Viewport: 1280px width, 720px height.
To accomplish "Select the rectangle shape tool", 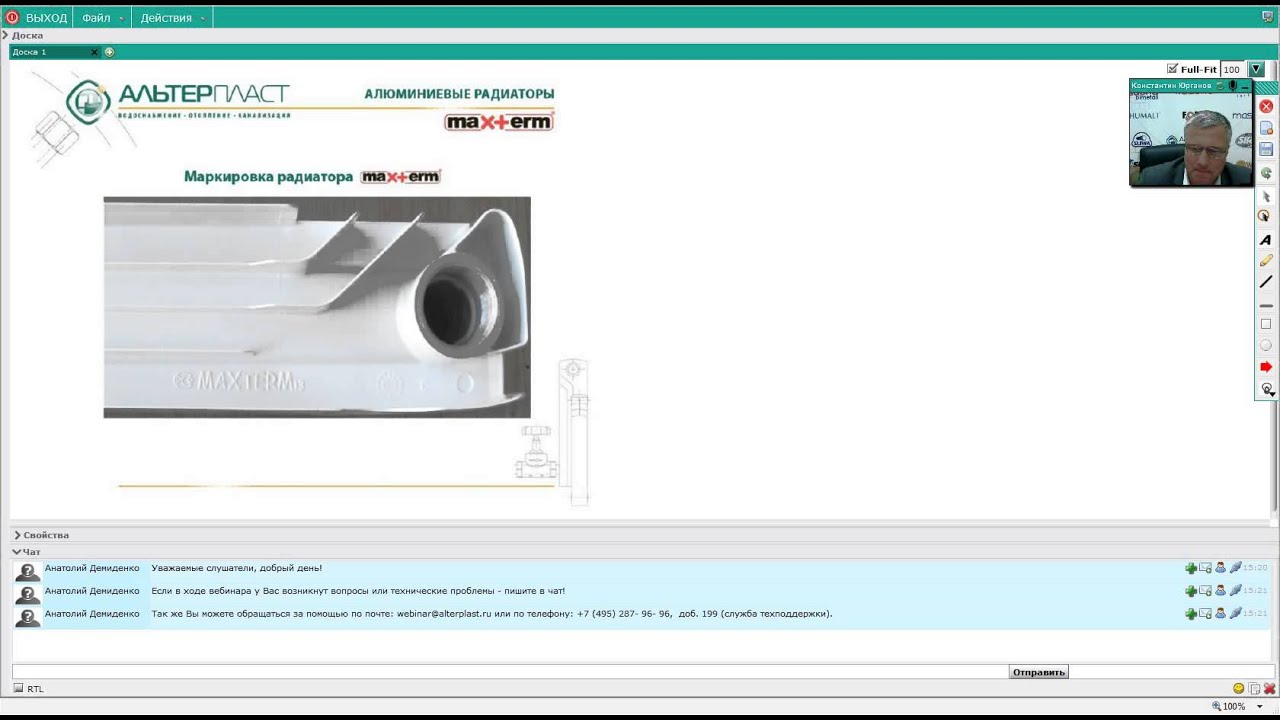I will [x=1266, y=324].
